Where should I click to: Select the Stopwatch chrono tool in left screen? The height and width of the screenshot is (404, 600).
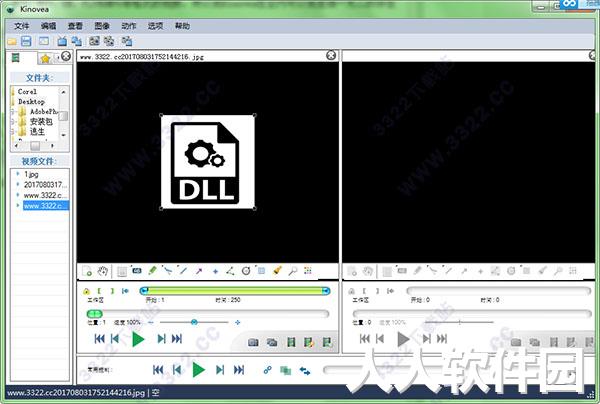pyautogui.click(x=246, y=271)
